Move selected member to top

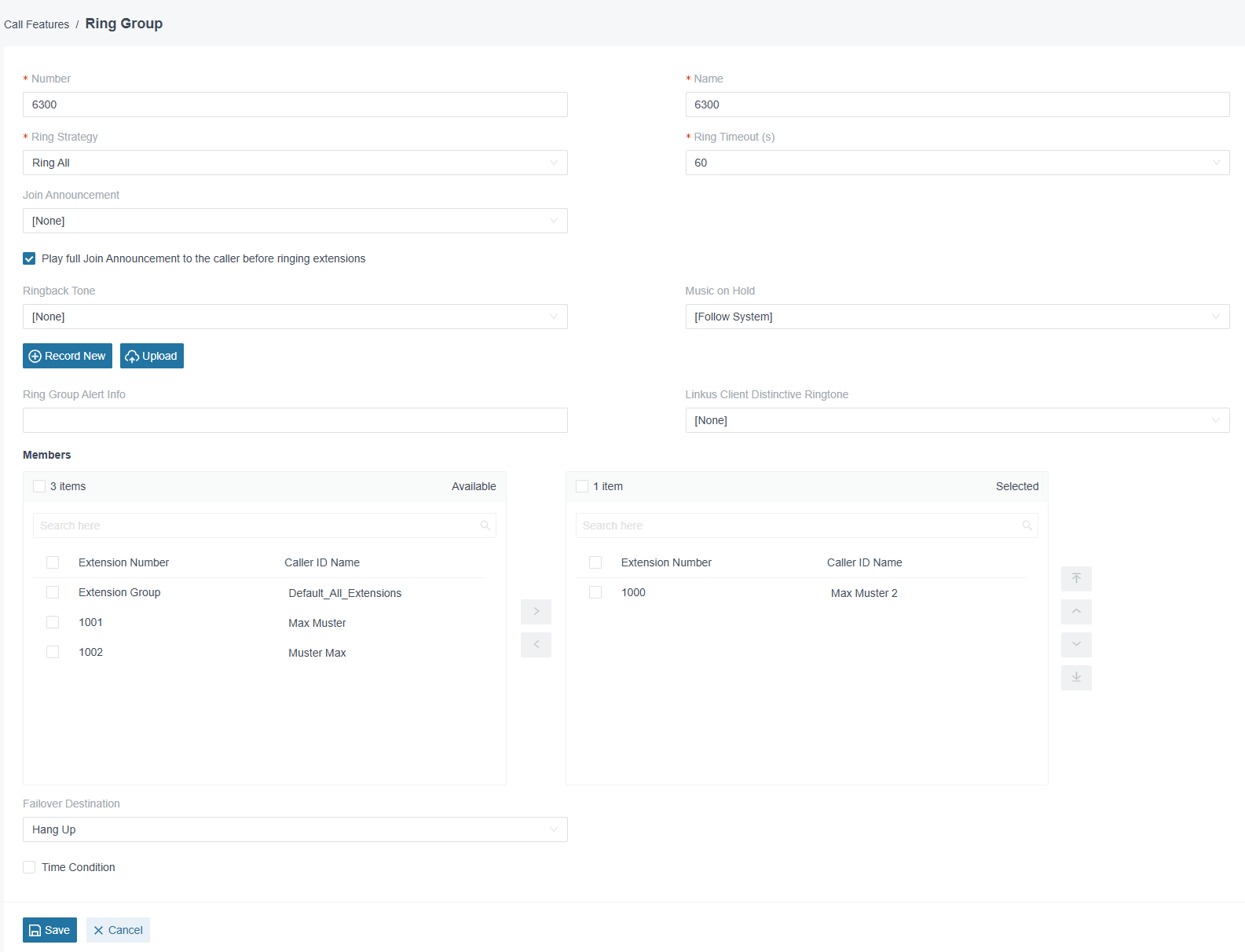tap(1076, 579)
